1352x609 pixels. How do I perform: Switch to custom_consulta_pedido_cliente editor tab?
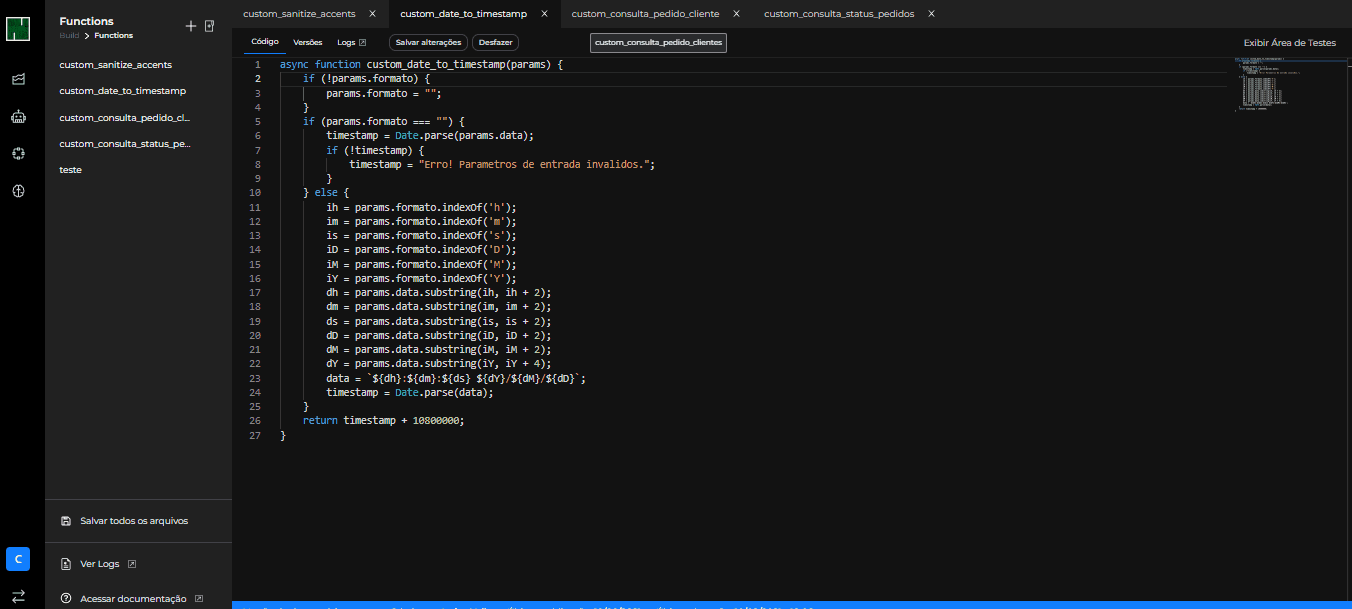coord(645,14)
